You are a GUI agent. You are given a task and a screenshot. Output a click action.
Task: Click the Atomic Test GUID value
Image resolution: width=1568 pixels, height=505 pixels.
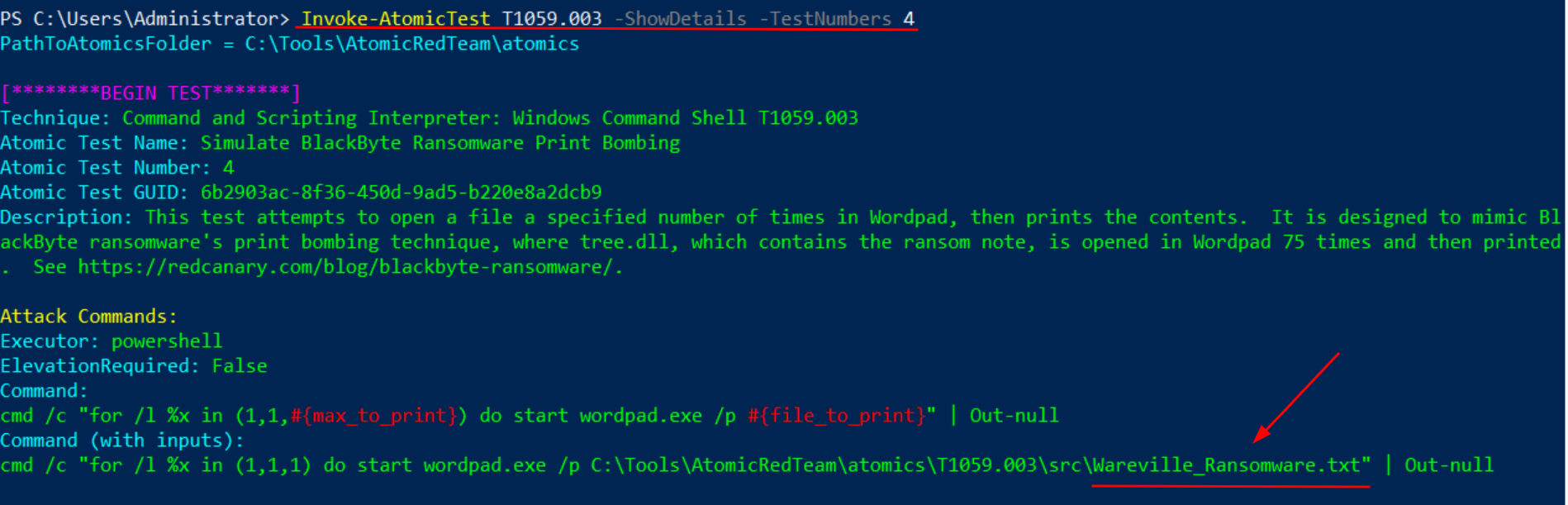[402, 192]
